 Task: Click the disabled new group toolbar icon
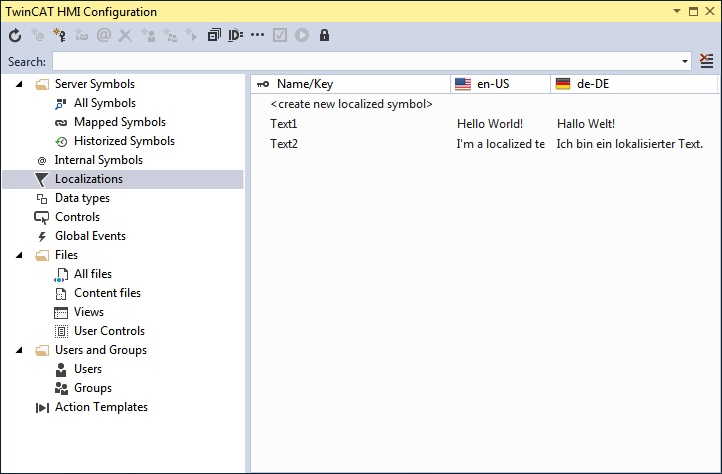tap(170, 35)
